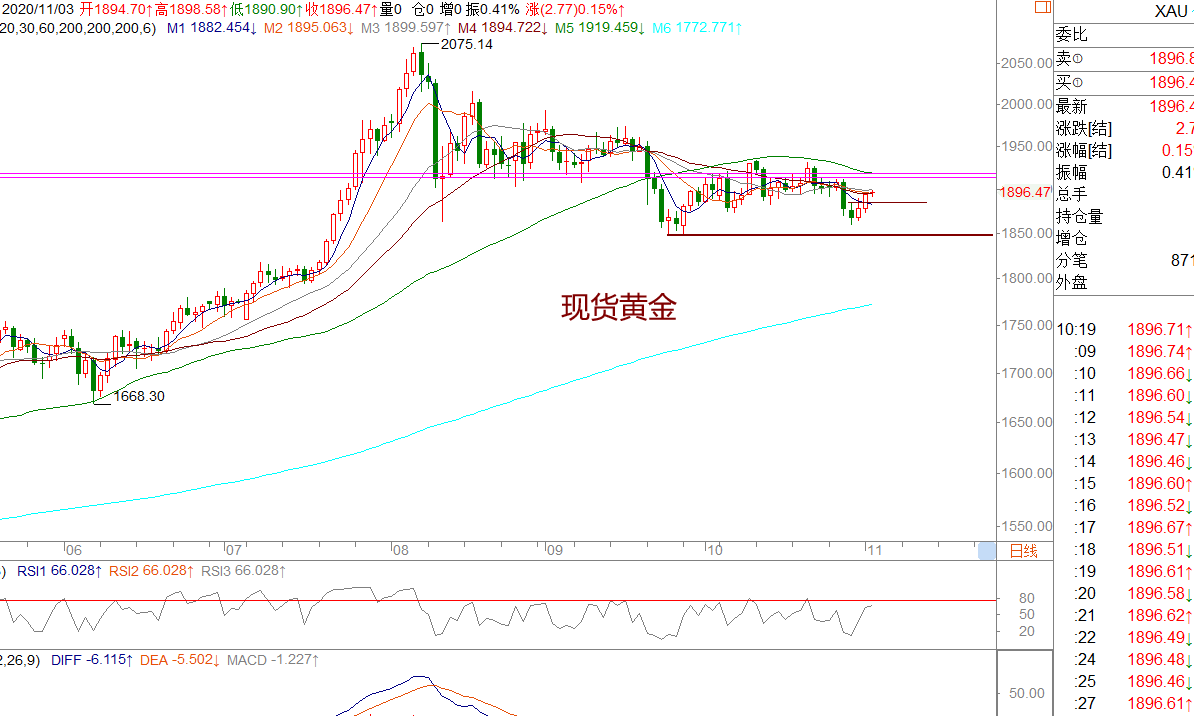This screenshot has width=1194, height=716.
Task: Select the MACD -1.227 indicator label
Action: coord(273,660)
